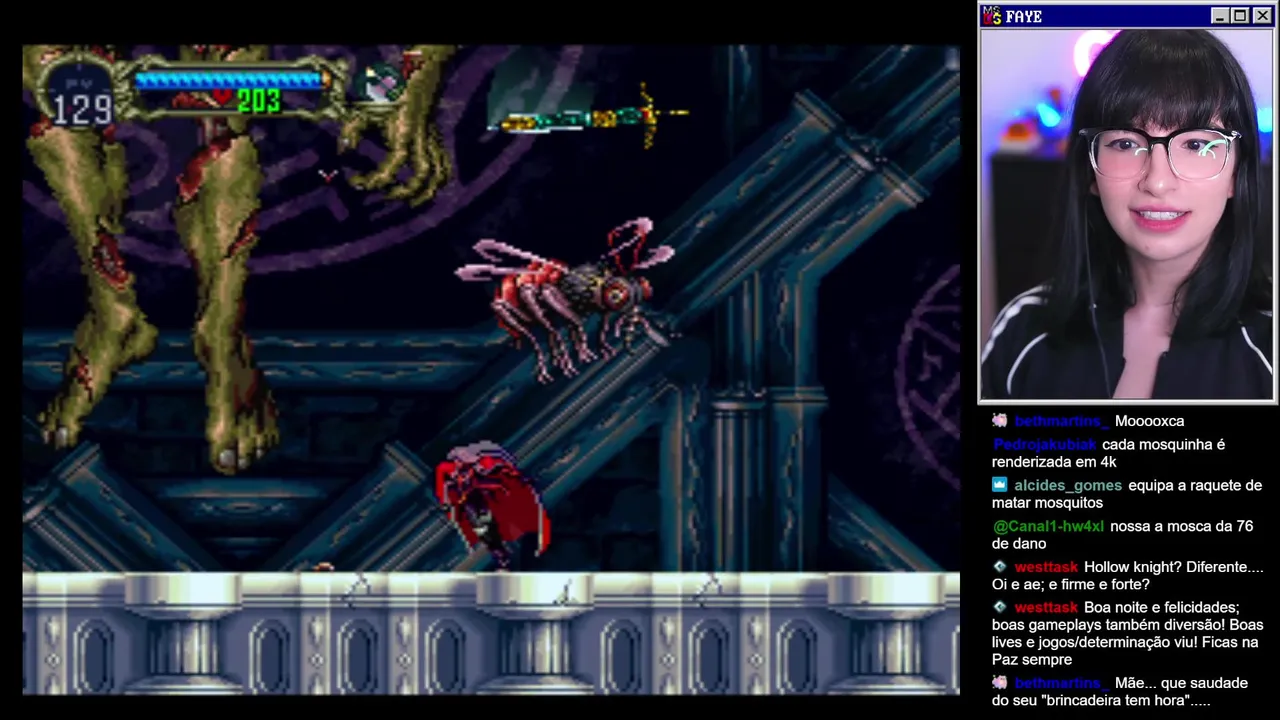Viewport: 1280px width, 720px height.
Task: Click badge beside westtask Hollow knight message
Action: click(x=1000, y=567)
